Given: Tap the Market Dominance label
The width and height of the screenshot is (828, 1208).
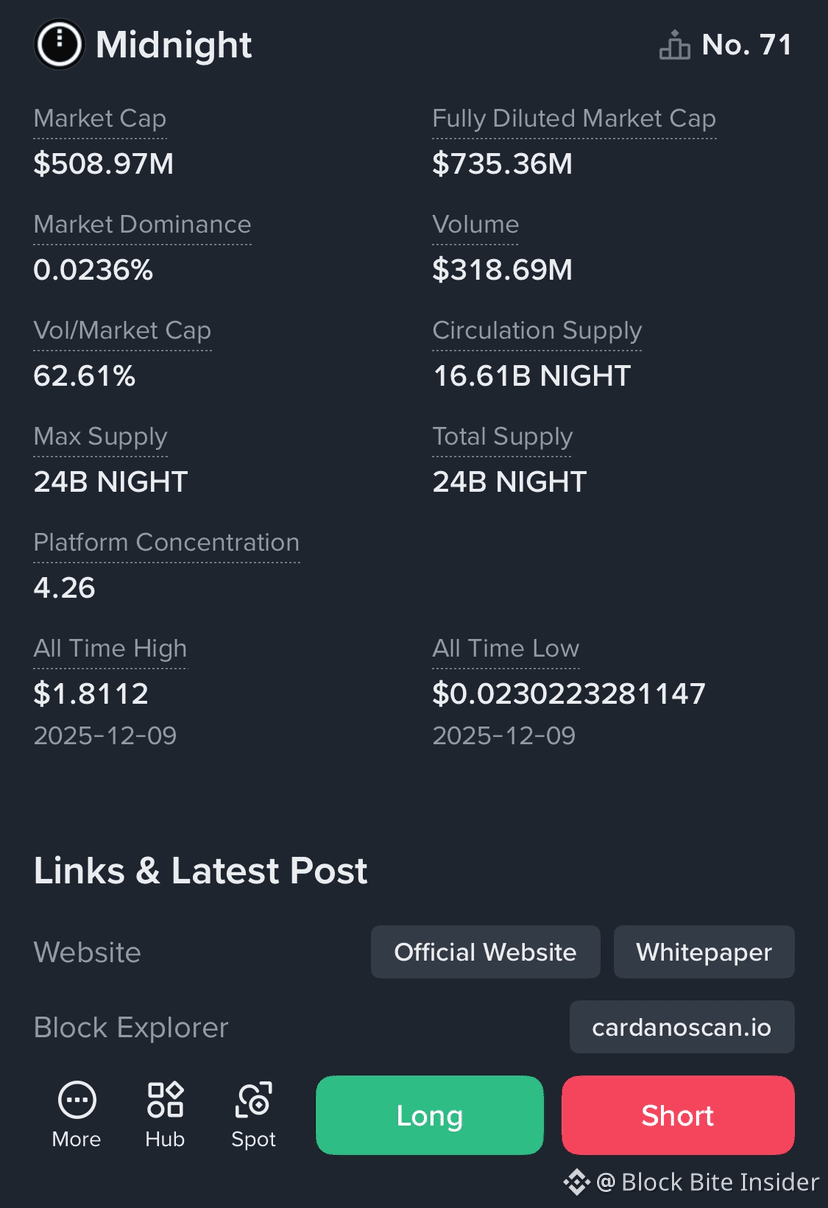Looking at the screenshot, I should 142,225.
